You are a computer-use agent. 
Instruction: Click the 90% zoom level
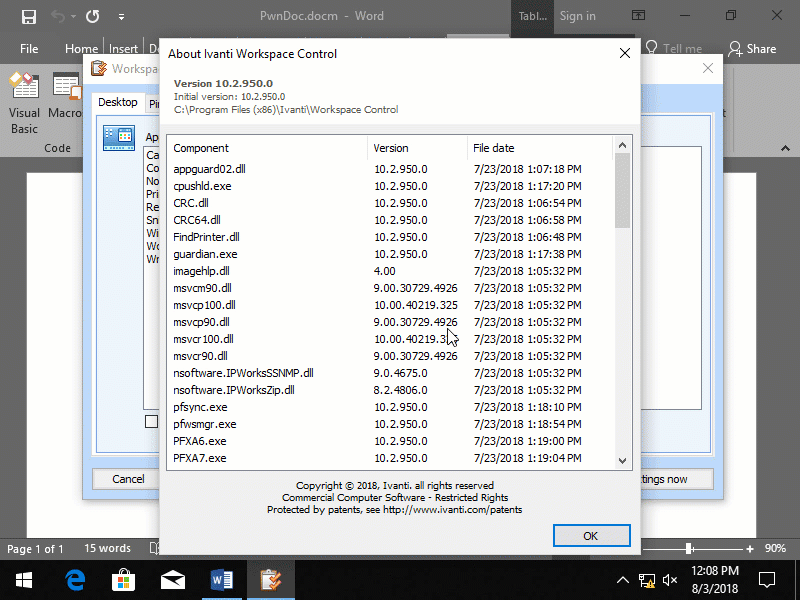pos(775,548)
